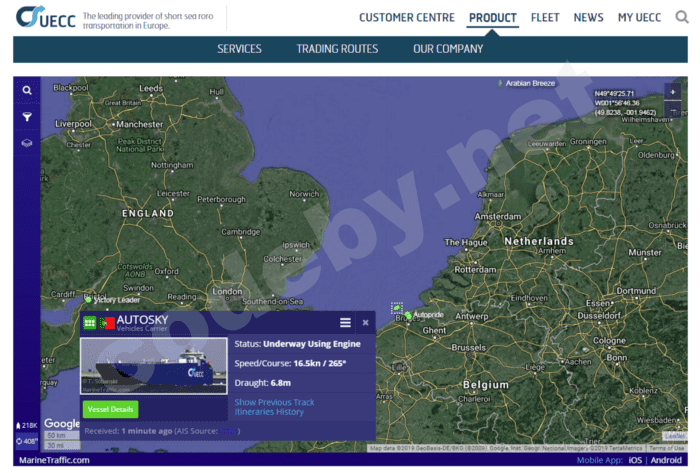The height and width of the screenshot is (473, 700).
Task: Click the 'Amsterdam' map label
Action: point(498,216)
